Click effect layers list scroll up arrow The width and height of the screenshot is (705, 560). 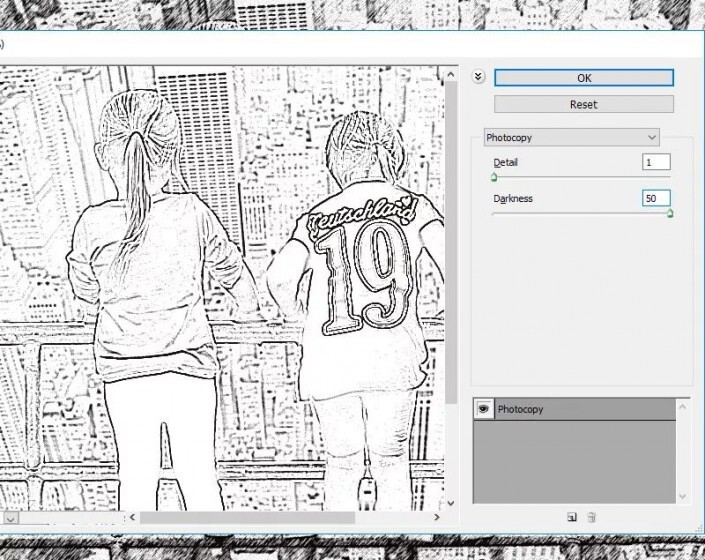(x=683, y=405)
